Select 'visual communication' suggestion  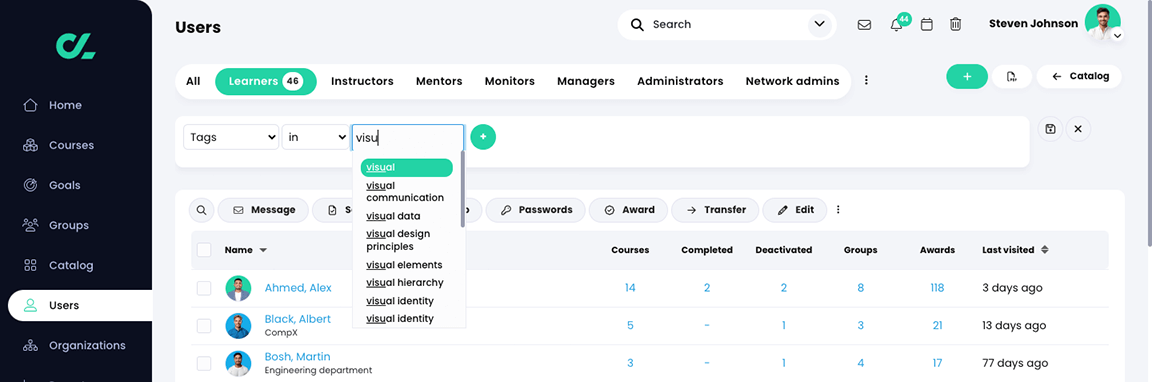(x=406, y=192)
